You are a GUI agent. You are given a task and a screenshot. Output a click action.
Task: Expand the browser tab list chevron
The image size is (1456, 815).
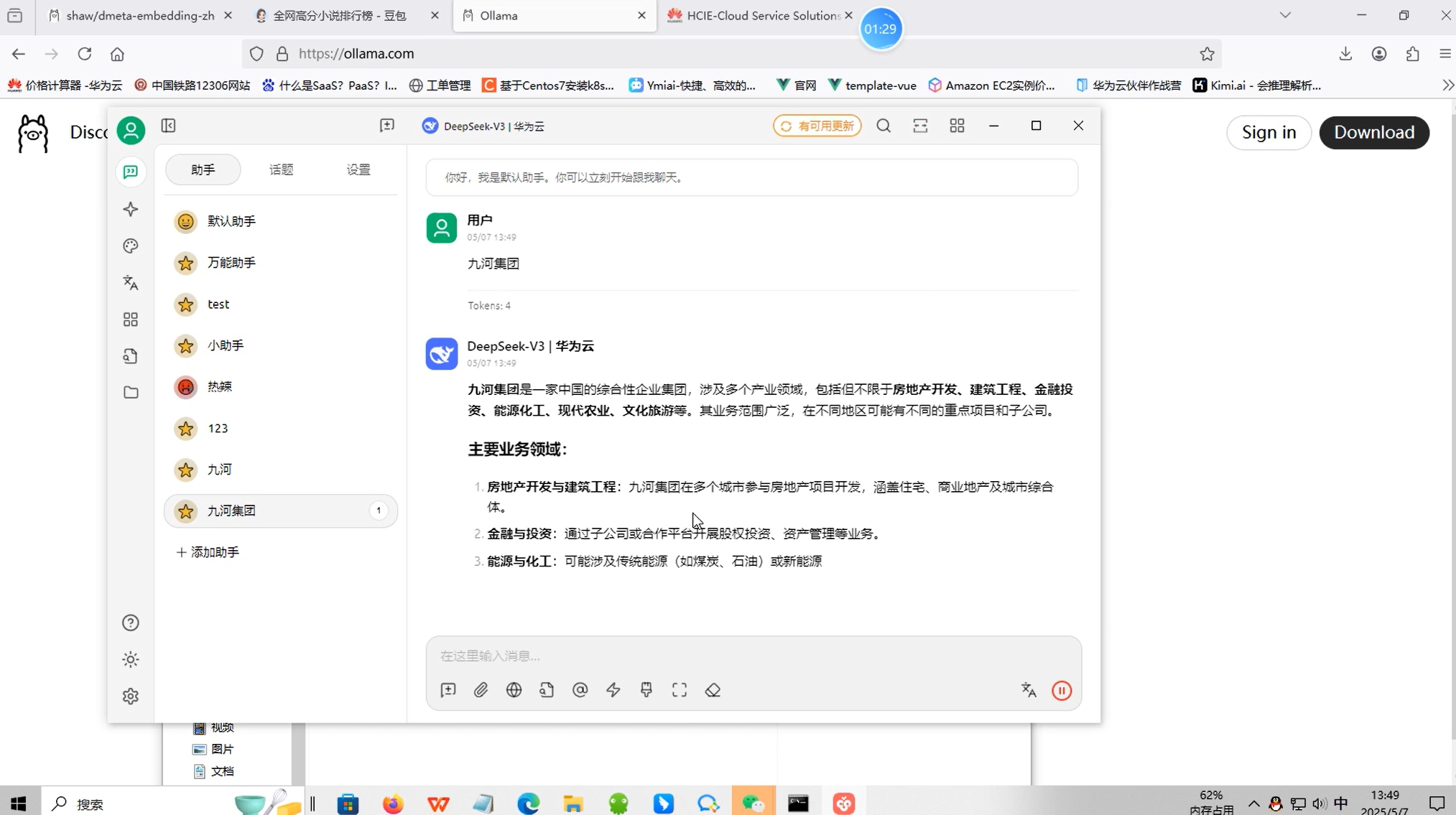[x=1285, y=15]
